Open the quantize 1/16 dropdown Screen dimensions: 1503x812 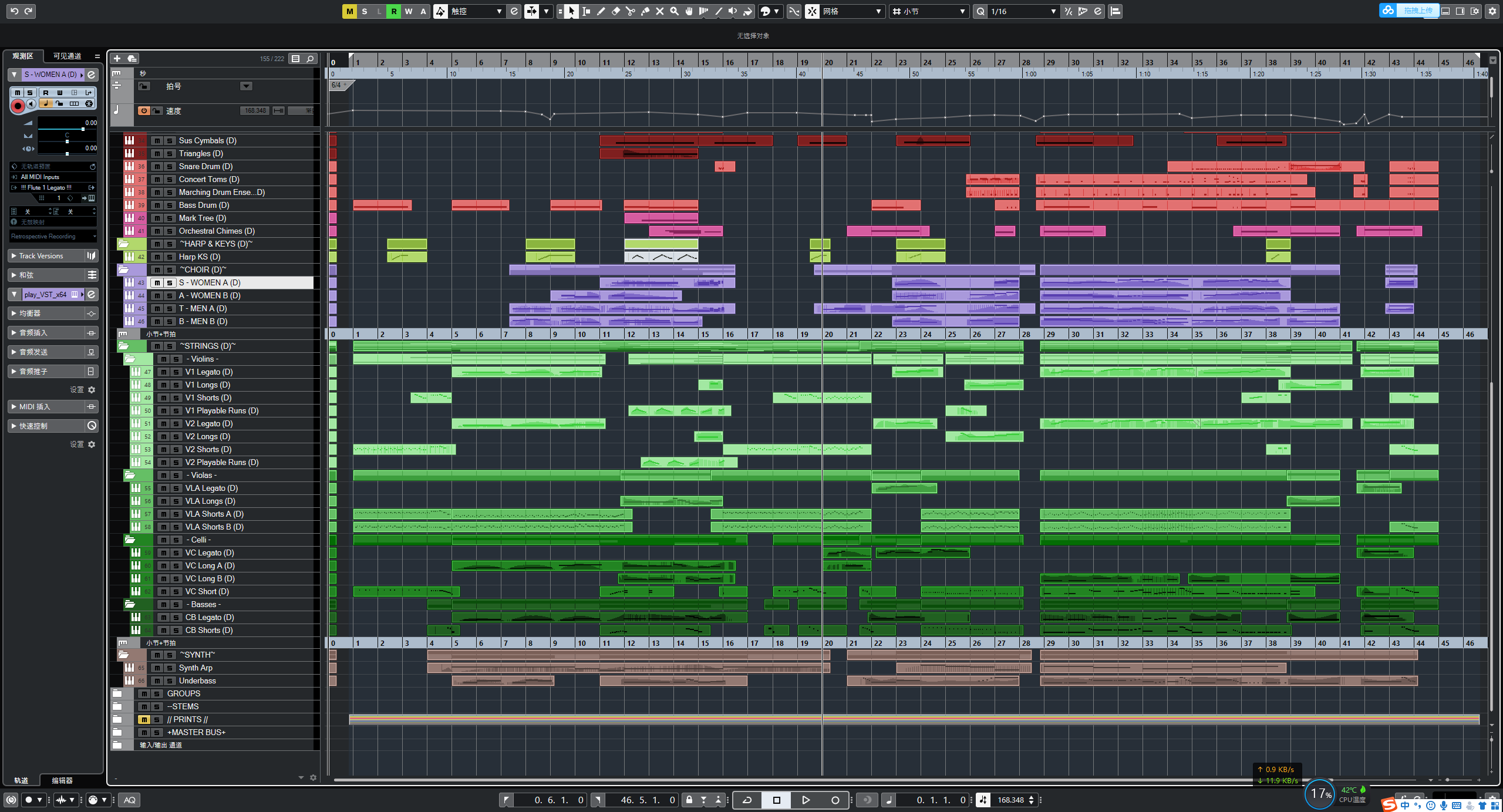pos(1053,11)
